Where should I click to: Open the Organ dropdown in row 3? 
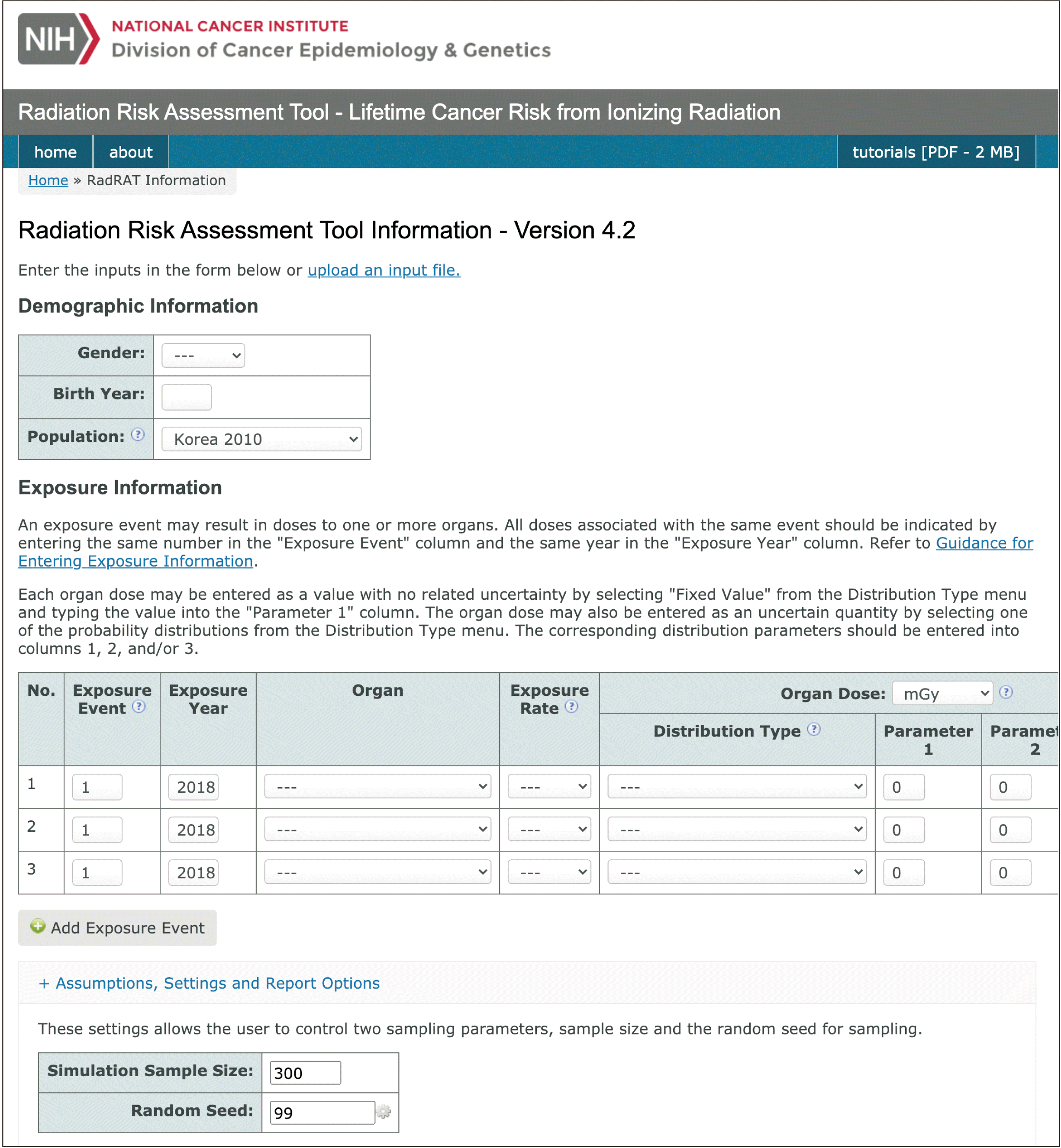pyautogui.click(x=378, y=872)
